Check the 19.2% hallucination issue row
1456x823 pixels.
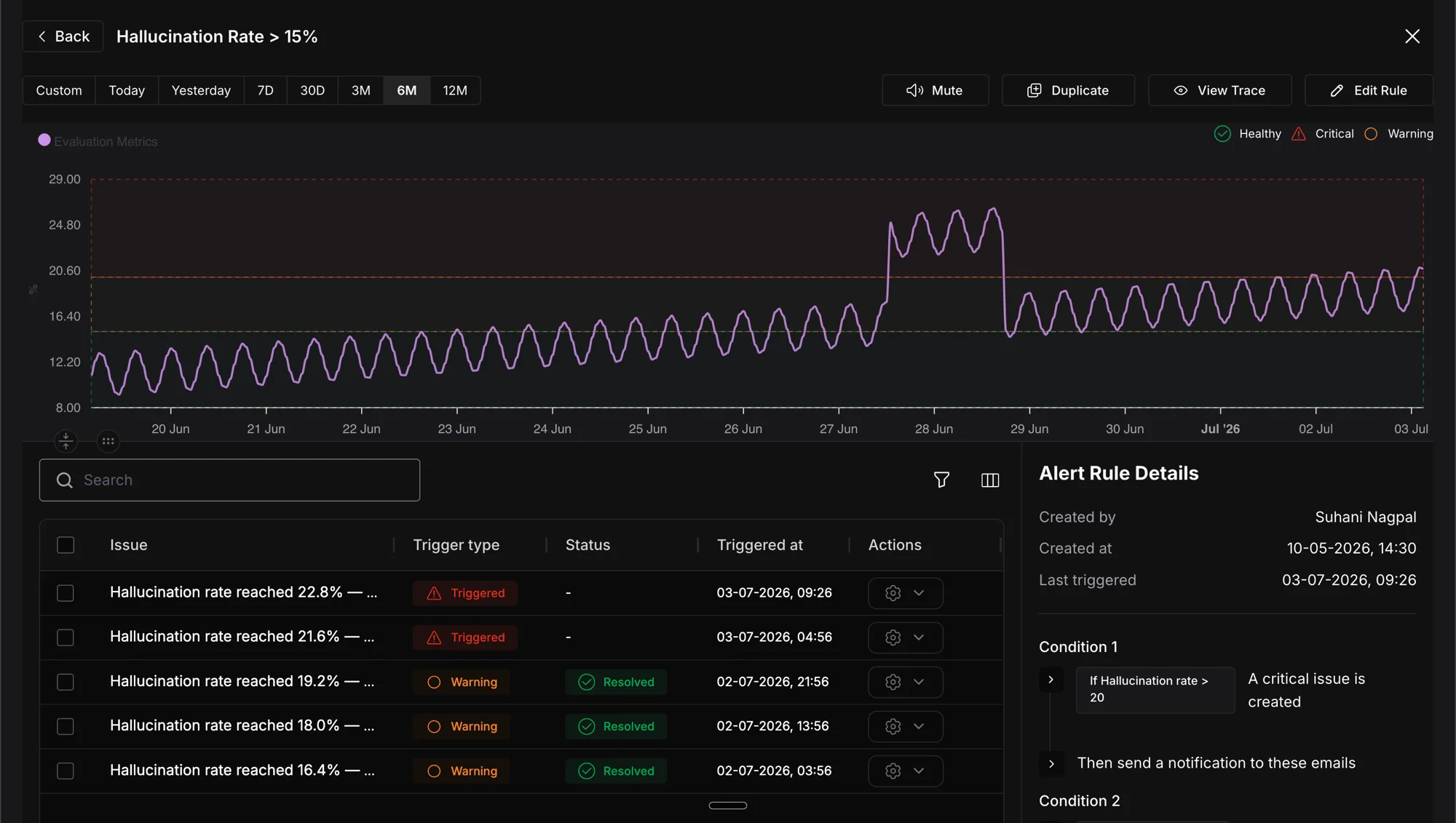point(66,682)
